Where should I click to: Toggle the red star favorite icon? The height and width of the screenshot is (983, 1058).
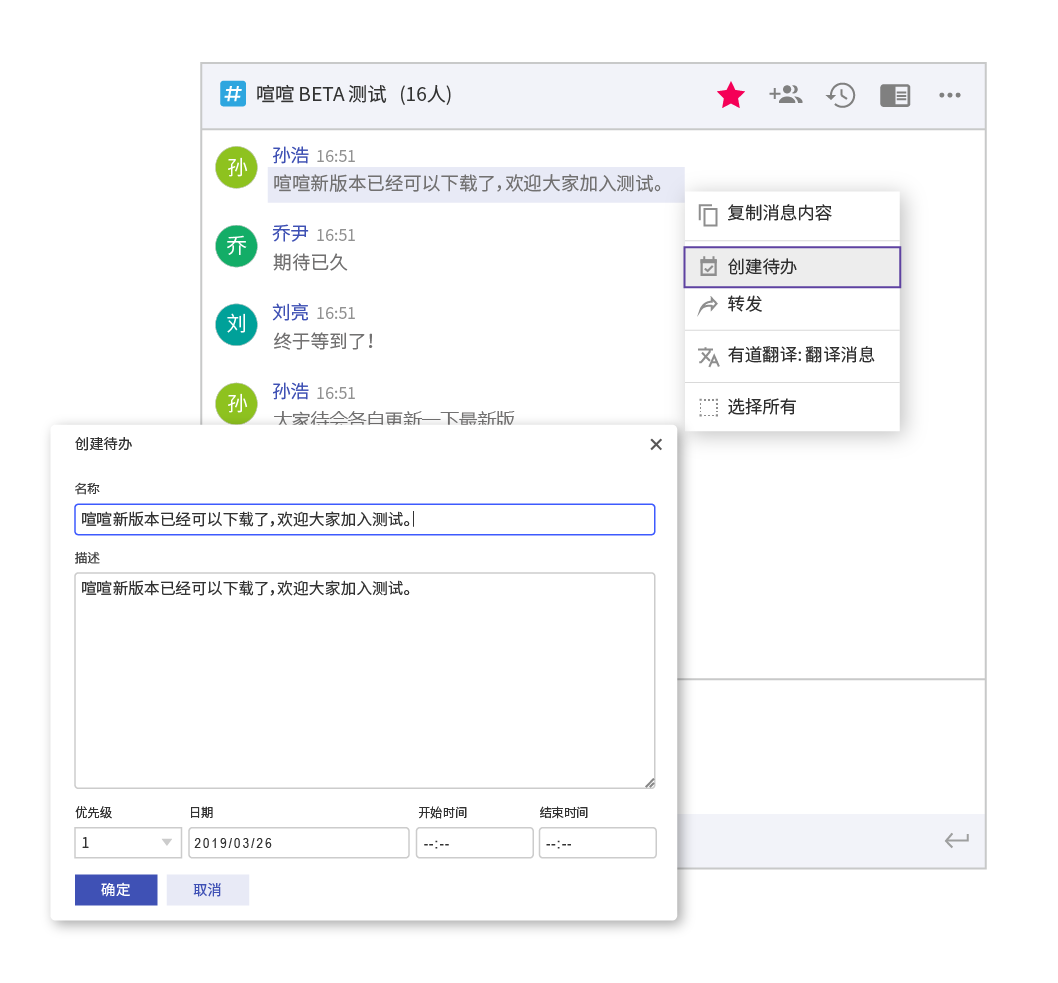[x=731, y=95]
